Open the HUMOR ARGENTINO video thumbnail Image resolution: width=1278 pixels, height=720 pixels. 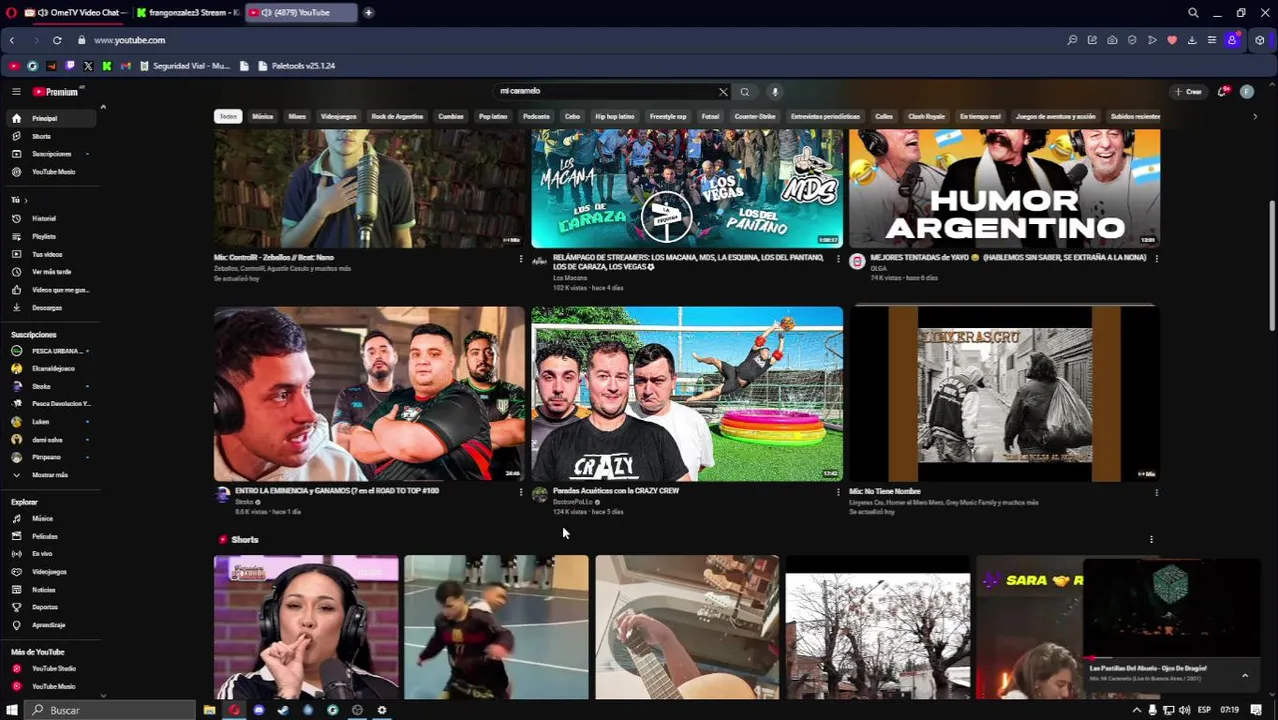click(x=1004, y=188)
